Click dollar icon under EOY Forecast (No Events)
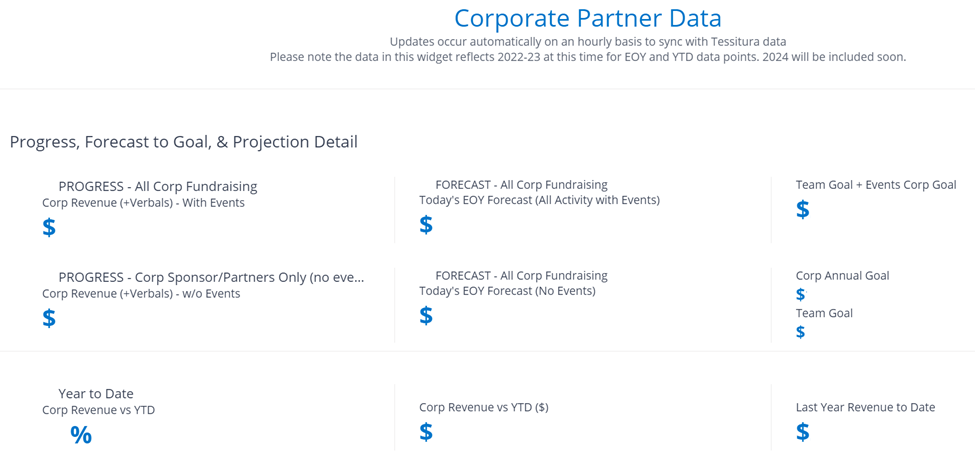This screenshot has height=469, width=975. click(x=426, y=316)
